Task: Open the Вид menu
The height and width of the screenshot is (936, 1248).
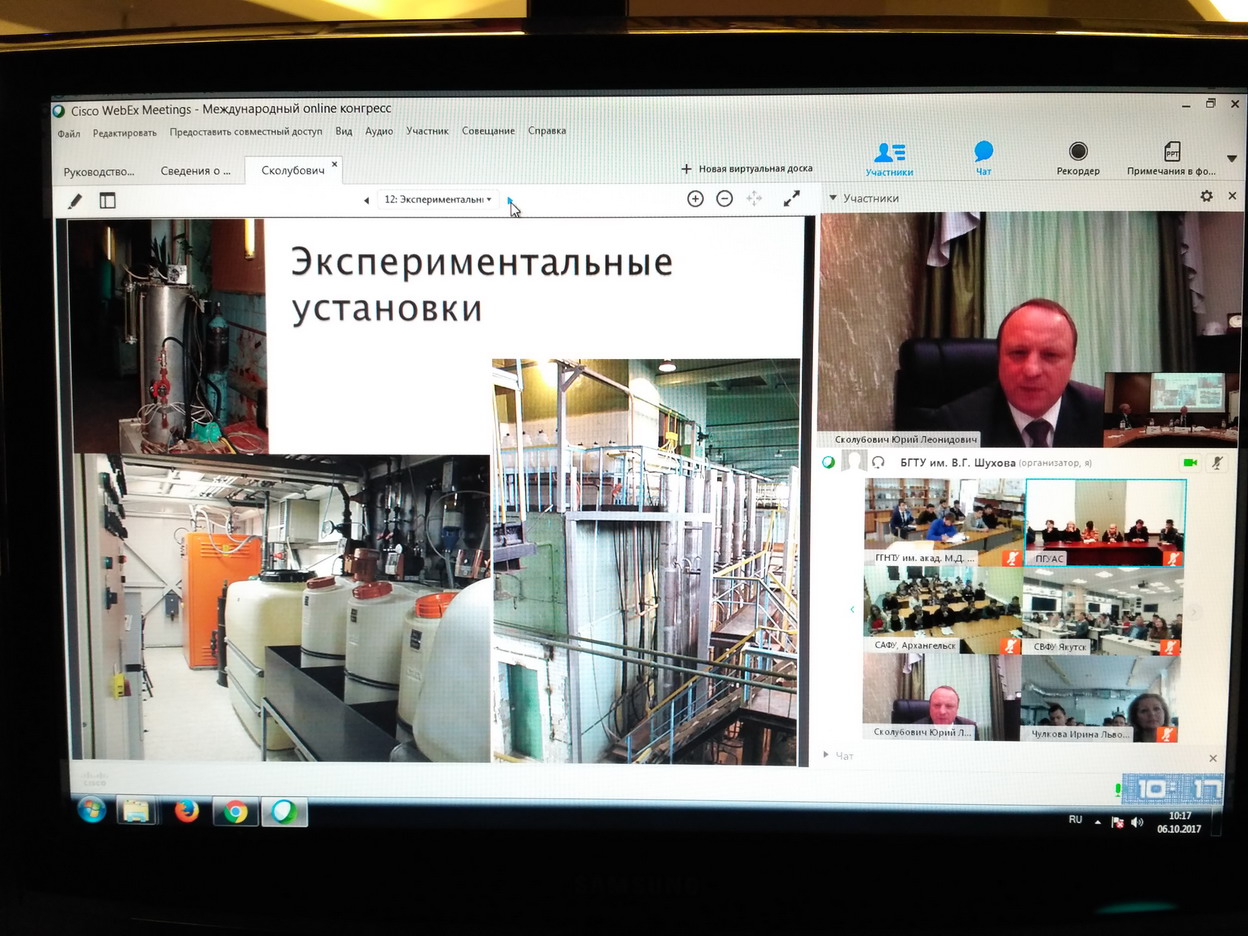Action: click(x=344, y=131)
